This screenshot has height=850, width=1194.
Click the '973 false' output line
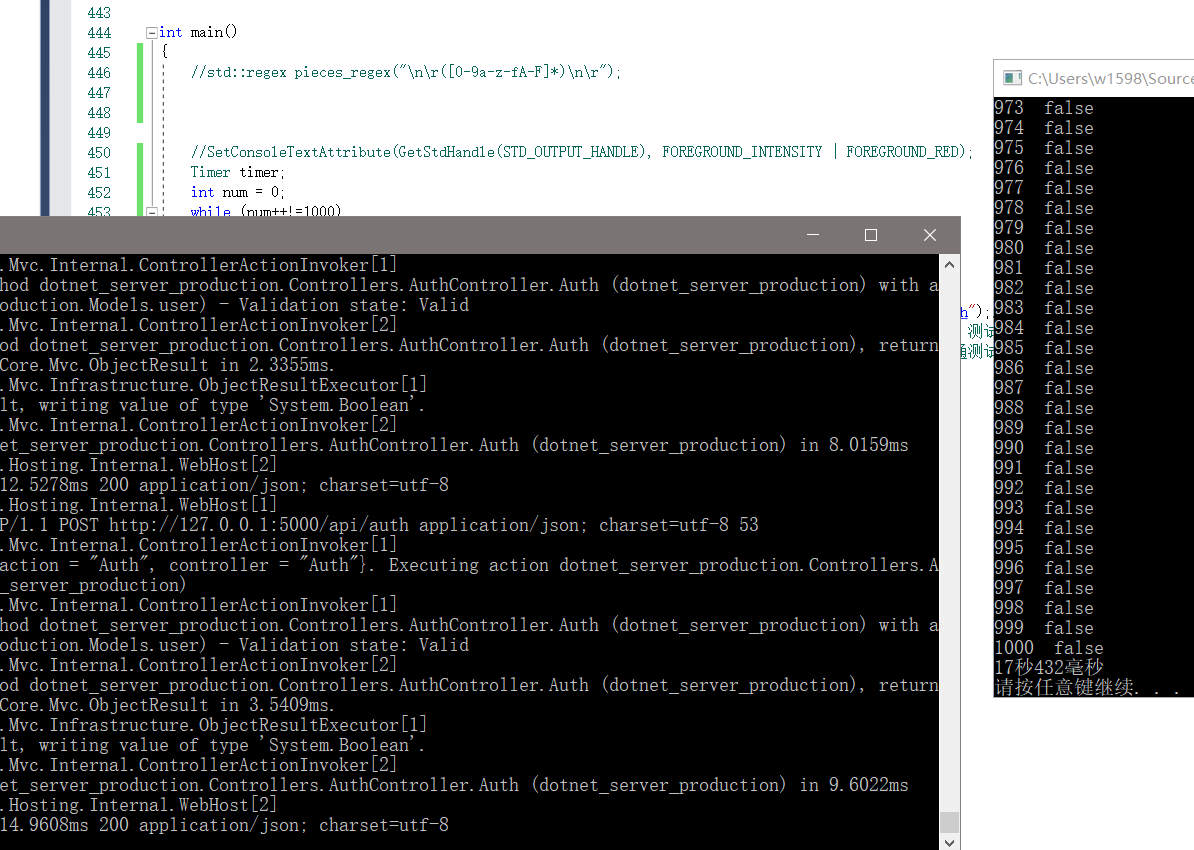pyautogui.click(x=1044, y=108)
